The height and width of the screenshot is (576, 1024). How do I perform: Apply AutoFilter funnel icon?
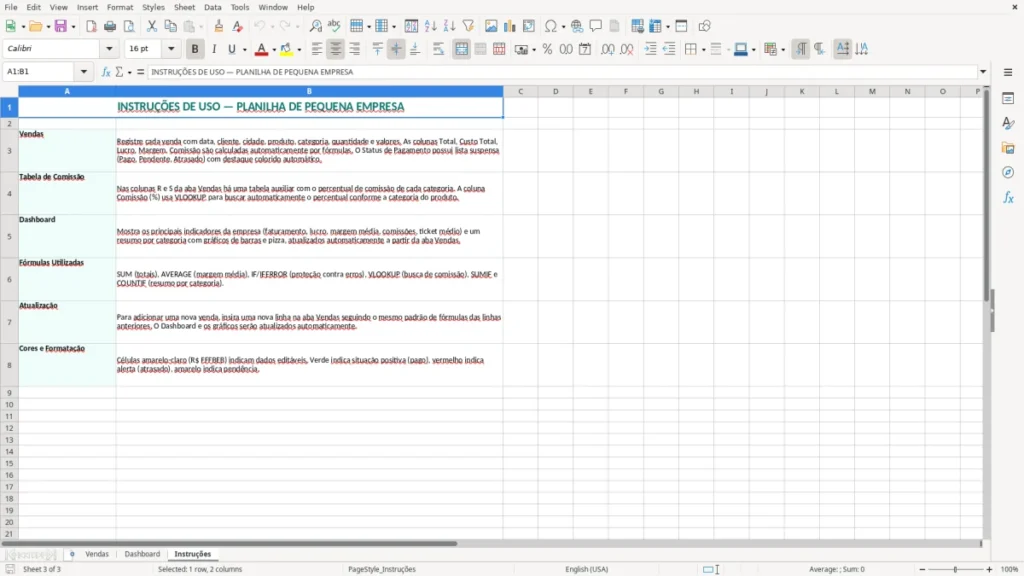point(468,26)
